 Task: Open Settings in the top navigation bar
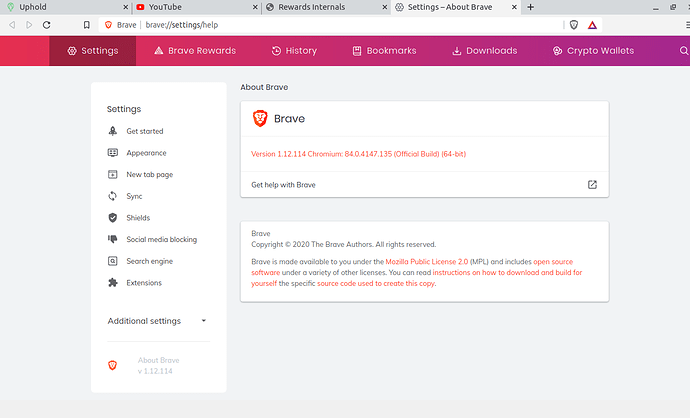pos(93,51)
